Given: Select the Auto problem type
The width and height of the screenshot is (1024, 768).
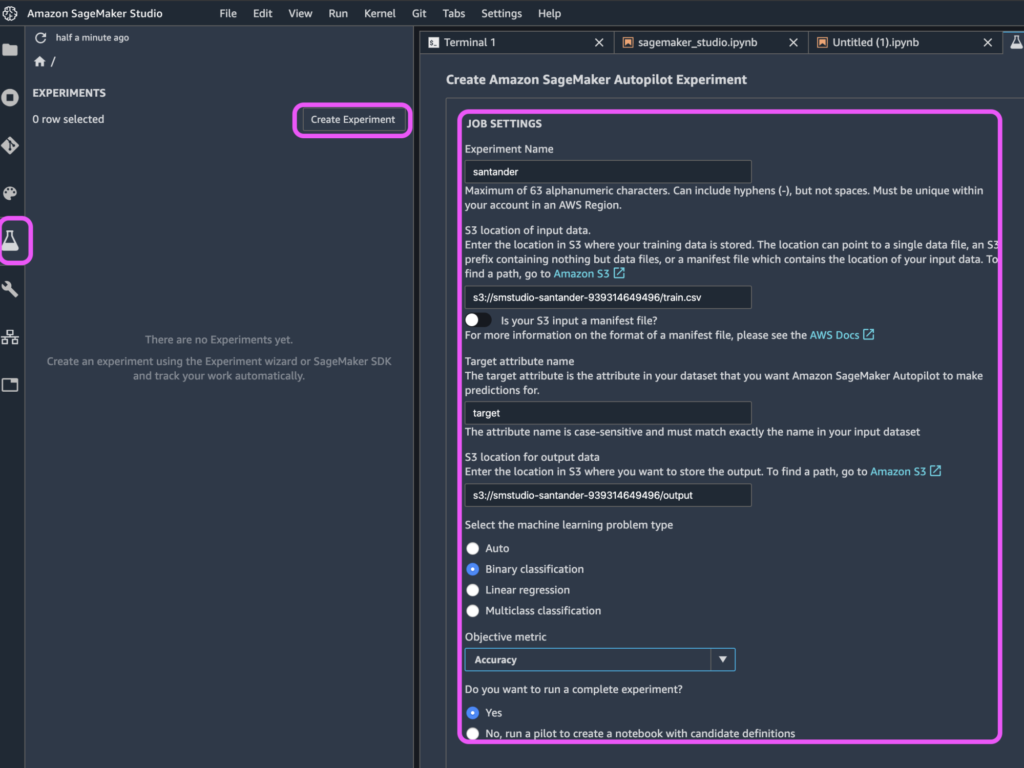Looking at the screenshot, I should point(472,548).
